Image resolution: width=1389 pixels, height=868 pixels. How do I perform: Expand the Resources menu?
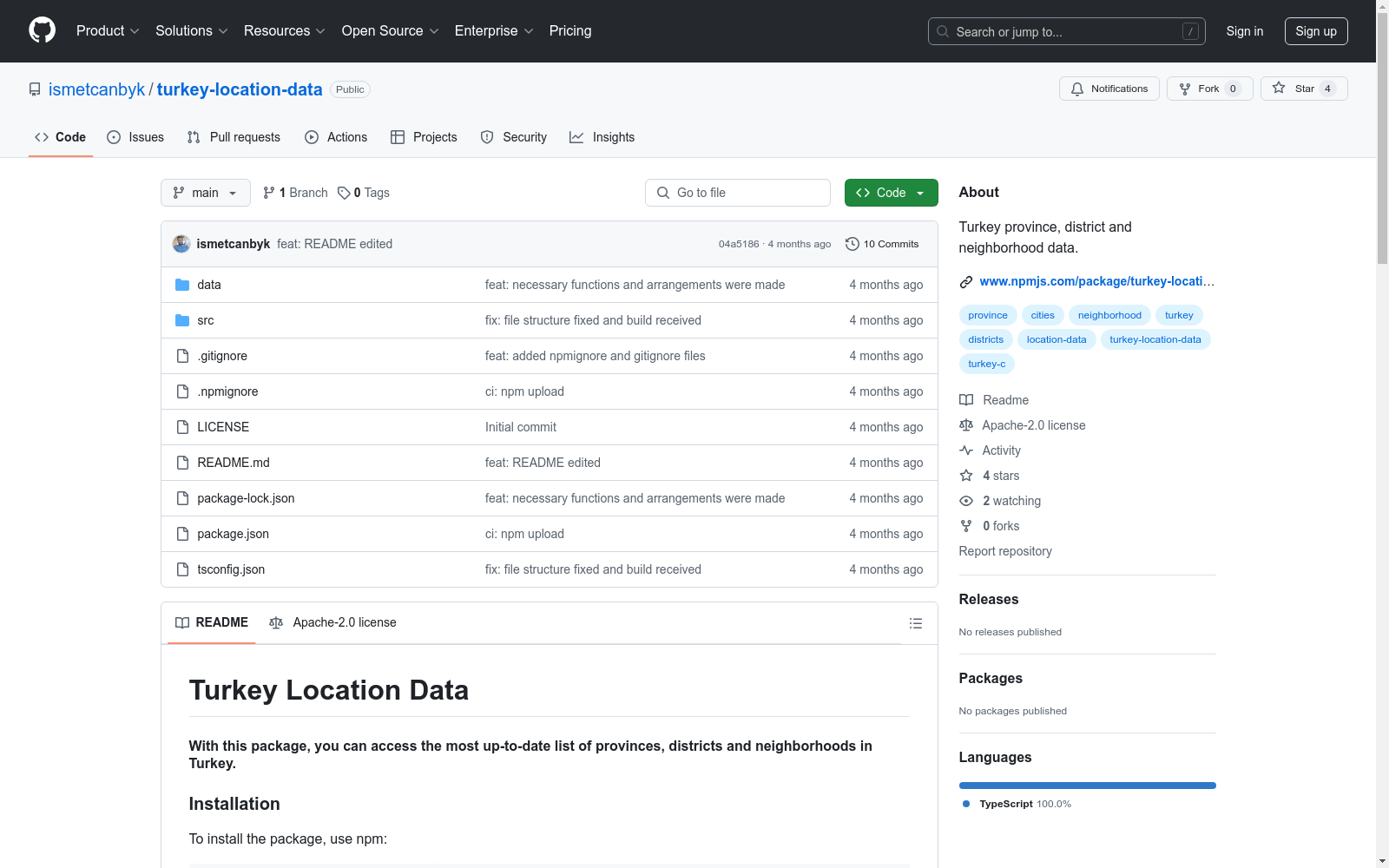pos(285,31)
